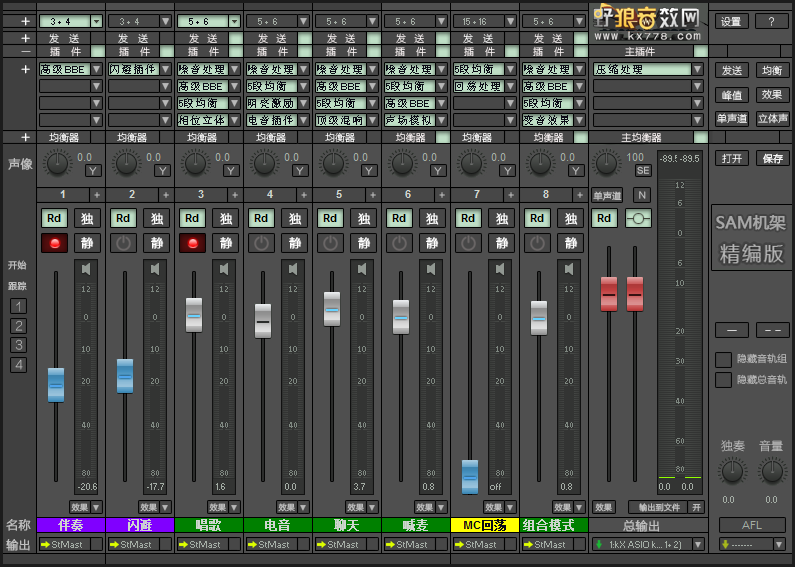This screenshot has height=567, width=795.
Task: Toggle Rd on master channel
Action: pos(604,219)
